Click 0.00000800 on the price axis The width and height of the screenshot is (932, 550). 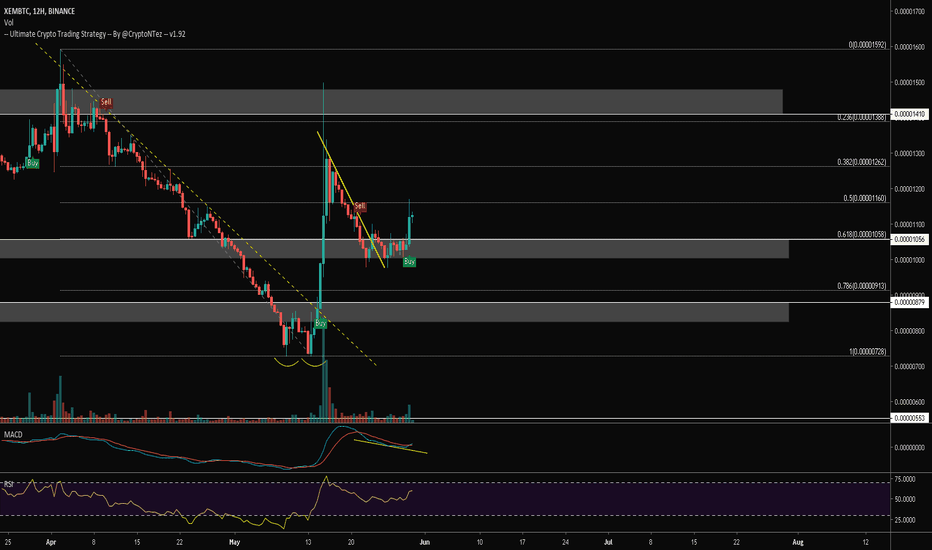(909, 331)
